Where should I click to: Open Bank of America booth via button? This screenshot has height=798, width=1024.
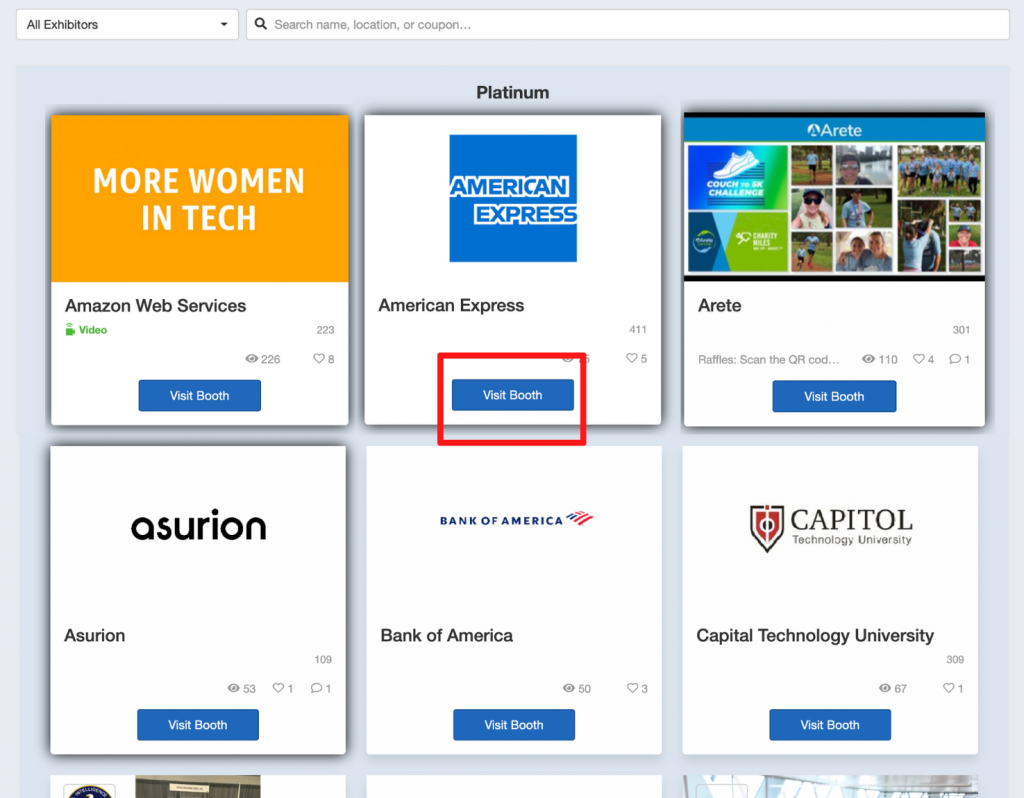pos(513,725)
